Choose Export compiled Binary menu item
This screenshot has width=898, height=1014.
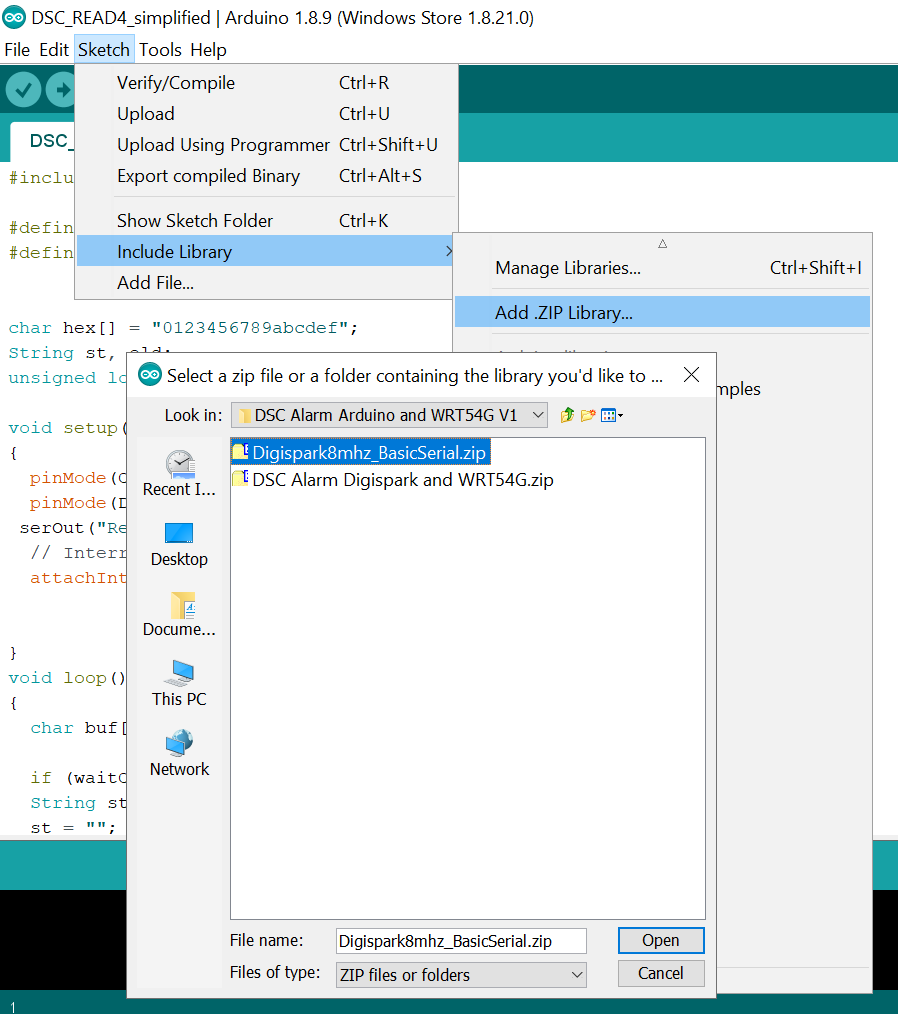[266, 176]
